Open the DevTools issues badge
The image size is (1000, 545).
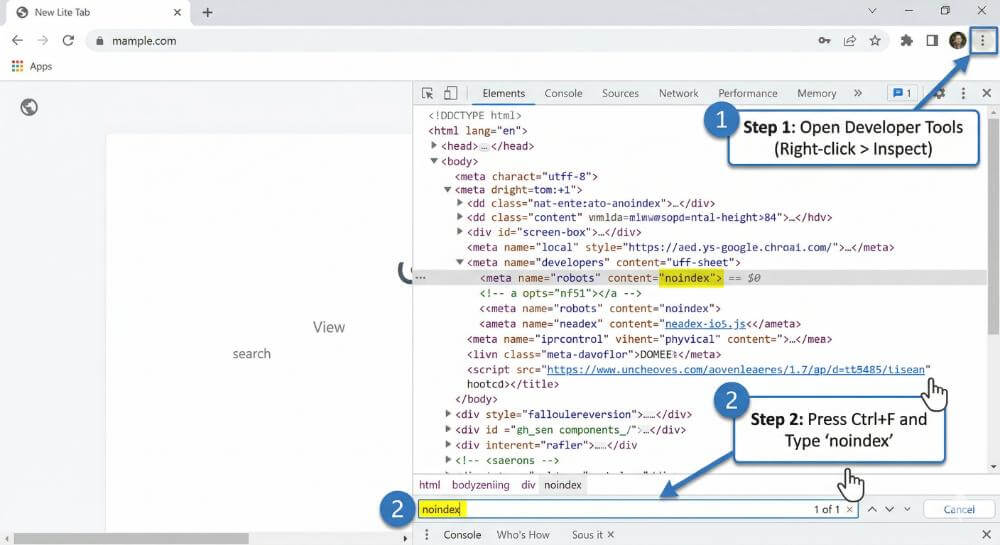(901, 93)
